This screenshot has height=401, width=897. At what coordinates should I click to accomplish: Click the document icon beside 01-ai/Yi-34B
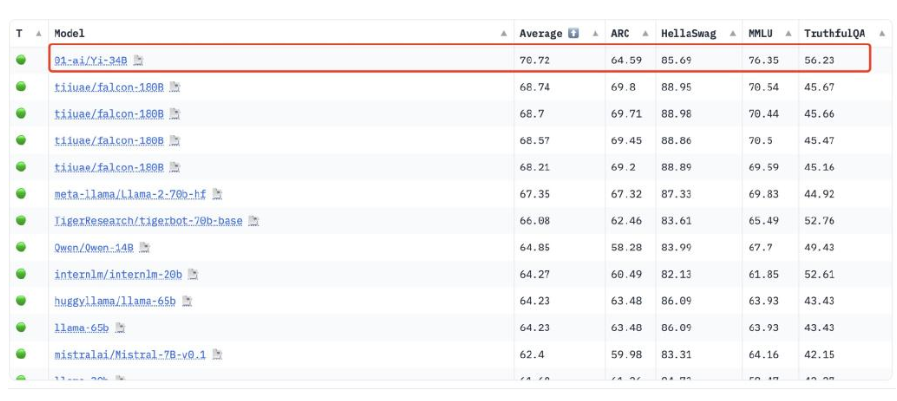(x=139, y=61)
